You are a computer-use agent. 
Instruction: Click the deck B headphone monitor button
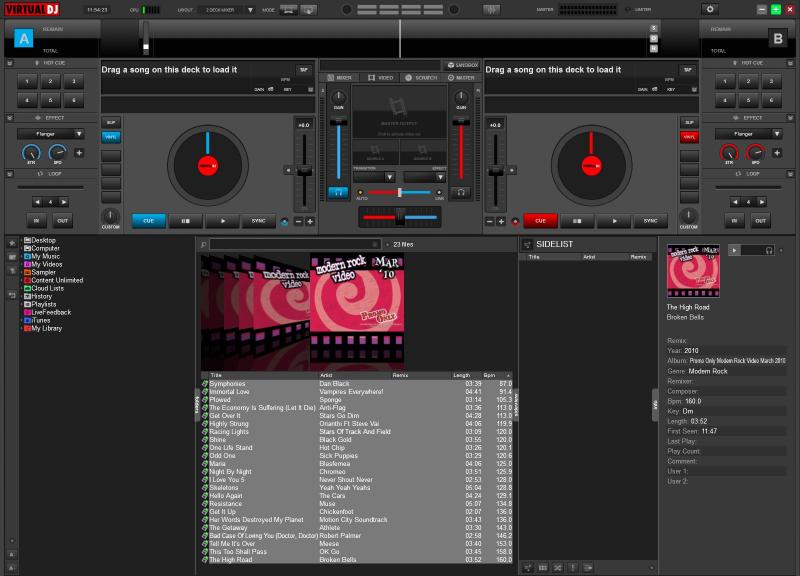click(x=461, y=192)
